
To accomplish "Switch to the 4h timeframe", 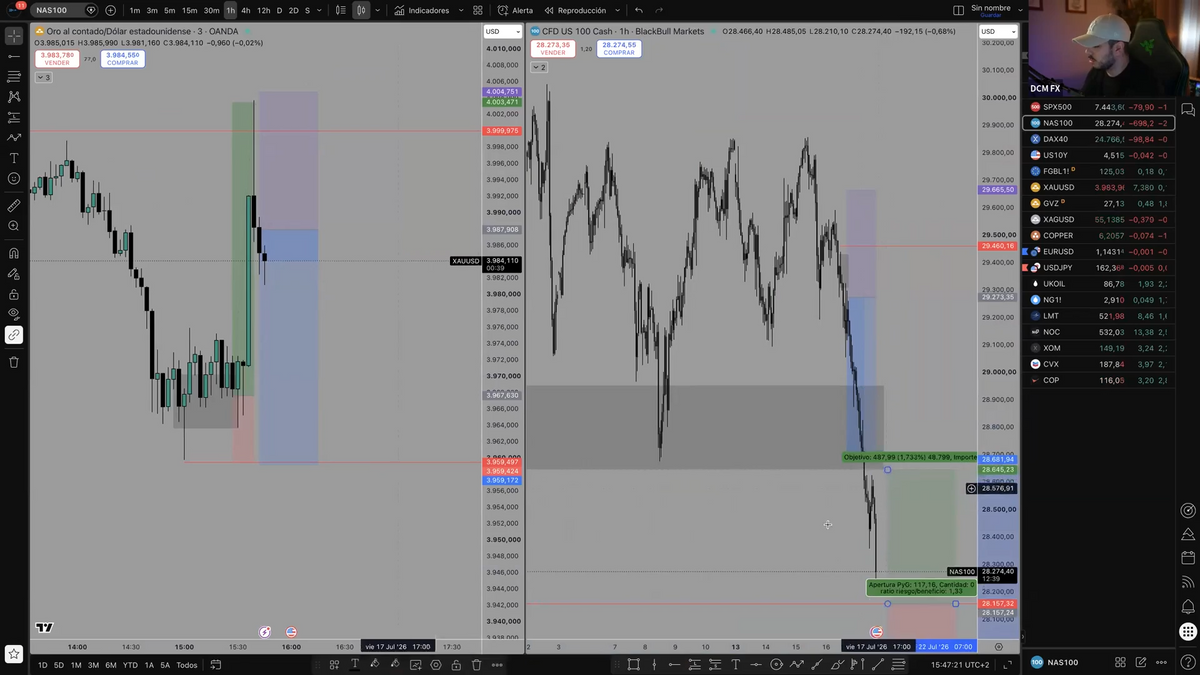I will point(246,10).
